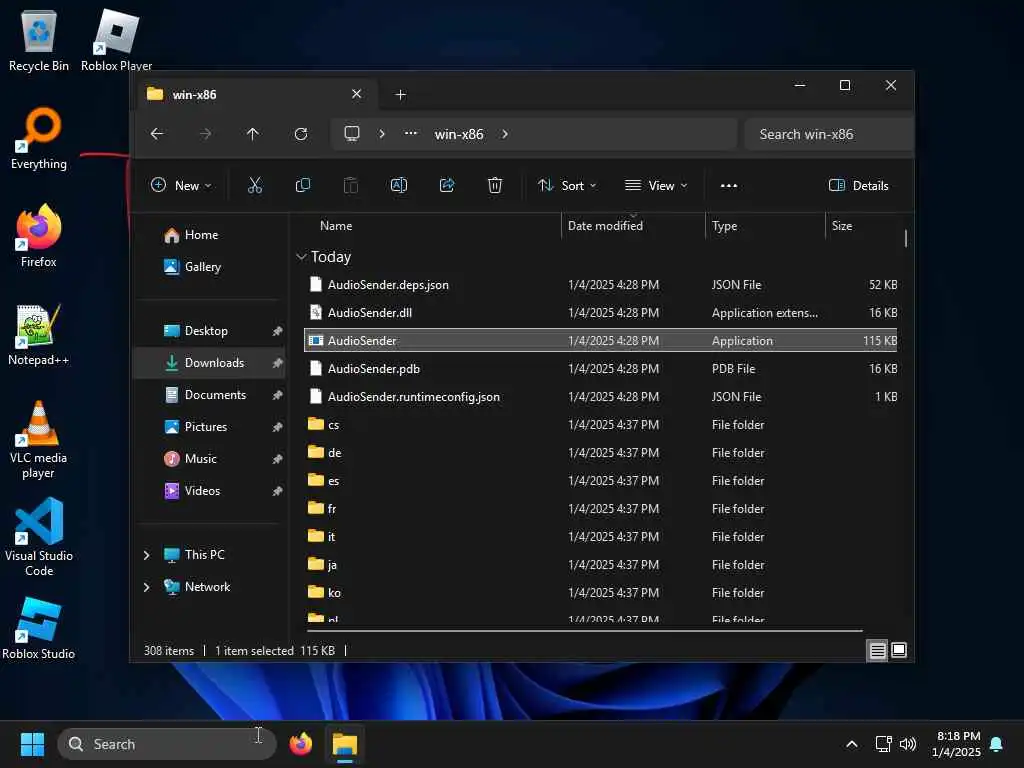Screen dimensions: 1024x768
Task: Click taskbar Search box
Action: coord(167,744)
